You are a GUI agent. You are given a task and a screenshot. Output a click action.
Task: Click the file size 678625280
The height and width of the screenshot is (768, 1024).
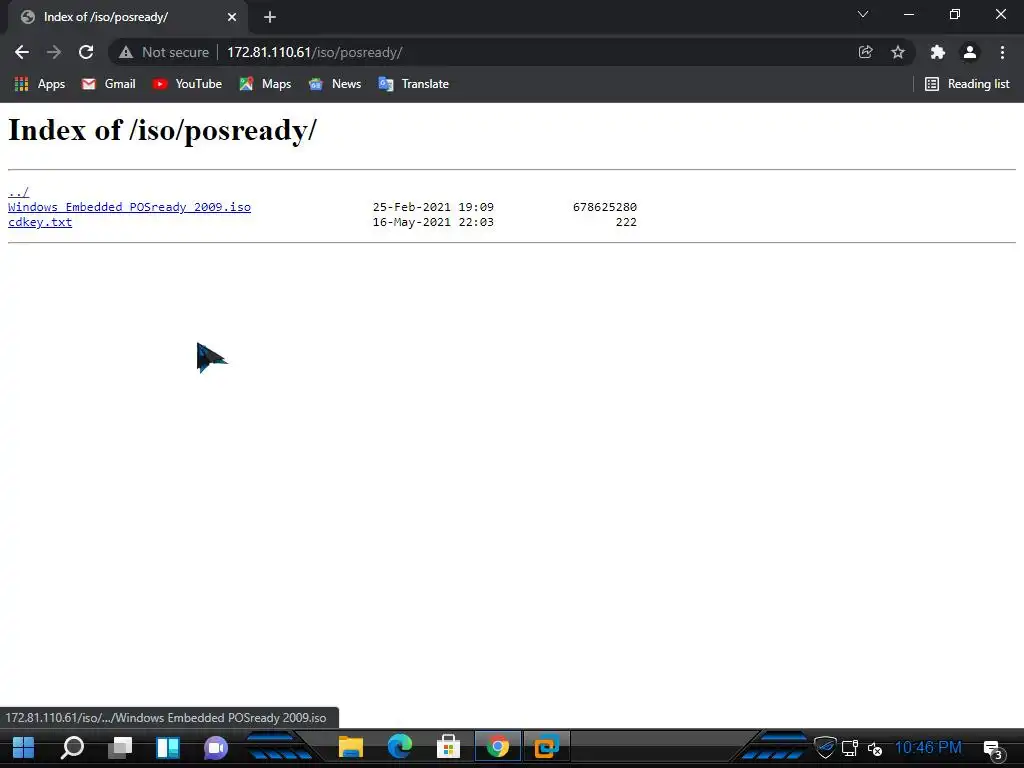605,207
